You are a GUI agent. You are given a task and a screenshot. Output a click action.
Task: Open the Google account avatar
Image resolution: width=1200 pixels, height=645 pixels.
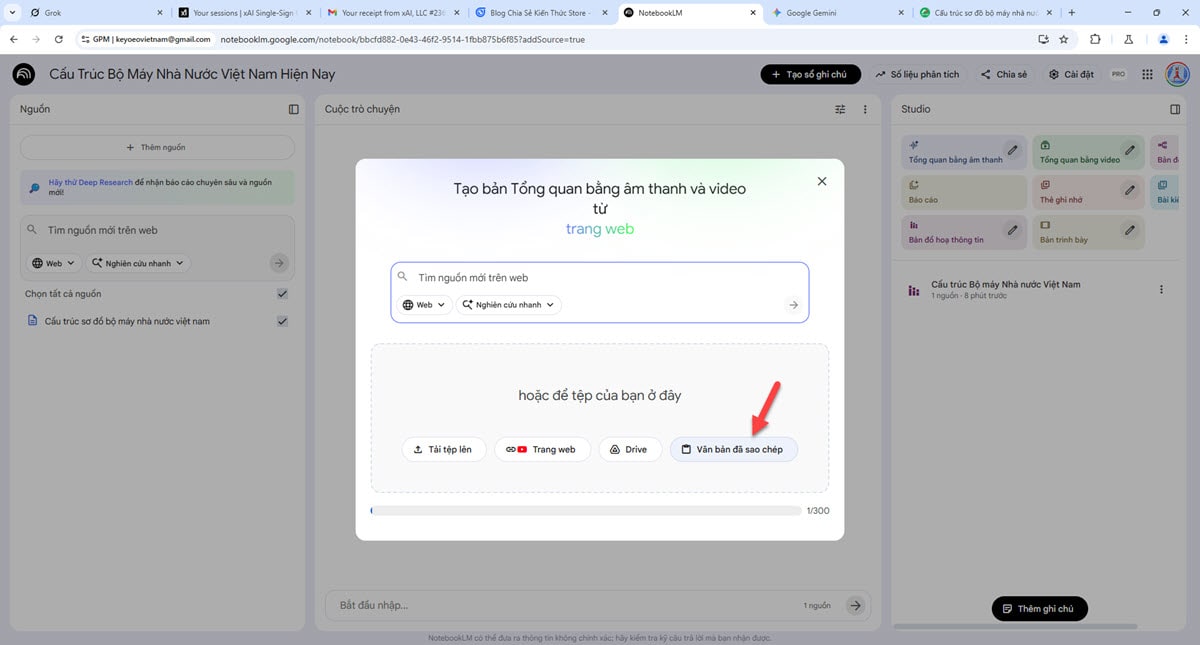(x=1177, y=74)
